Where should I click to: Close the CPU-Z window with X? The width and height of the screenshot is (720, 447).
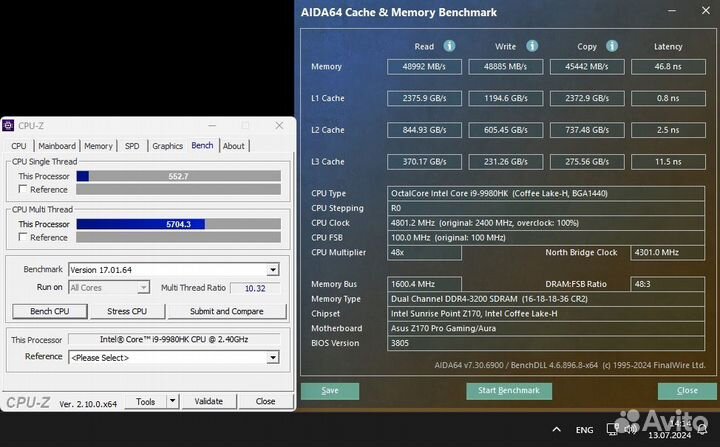[279, 125]
